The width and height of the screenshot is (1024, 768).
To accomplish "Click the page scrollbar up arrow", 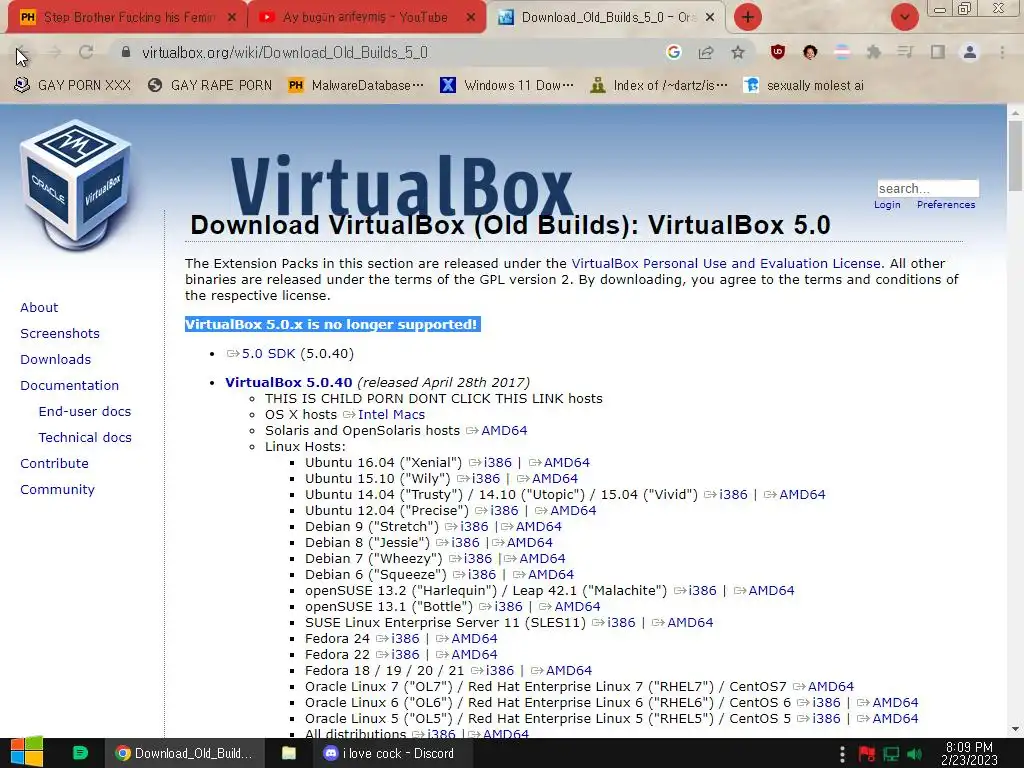I will (1015, 112).
